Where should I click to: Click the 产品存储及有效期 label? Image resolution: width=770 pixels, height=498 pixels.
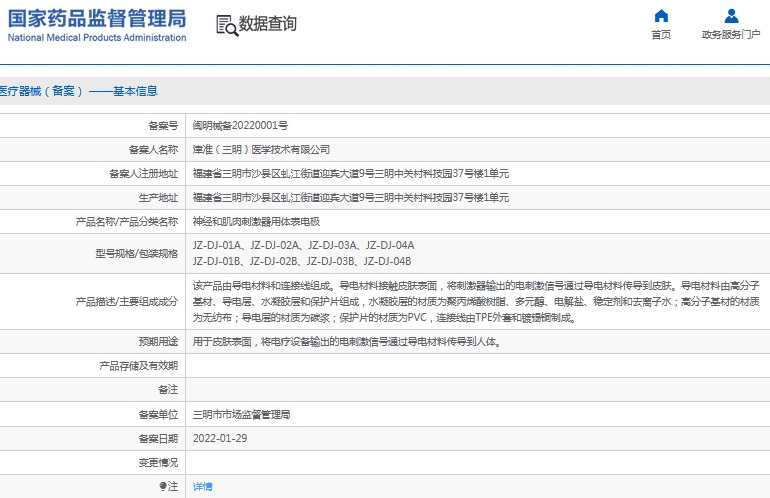[138, 366]
